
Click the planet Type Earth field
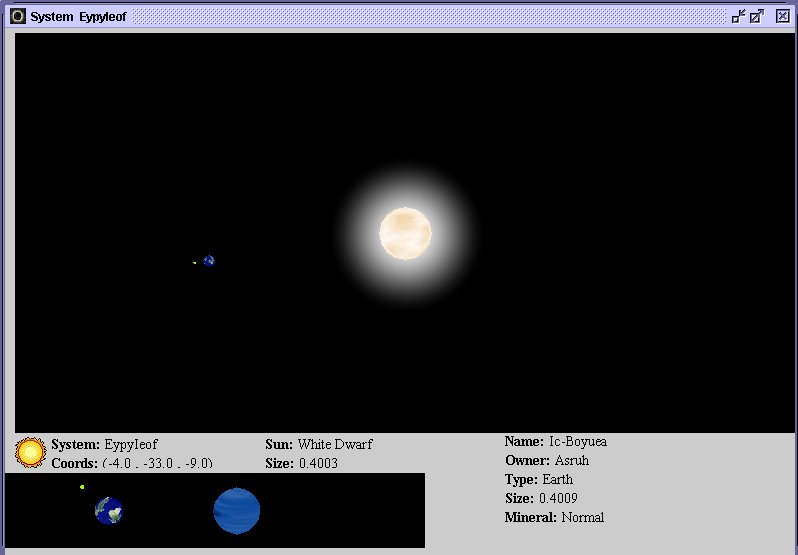(x=560, y=479)
